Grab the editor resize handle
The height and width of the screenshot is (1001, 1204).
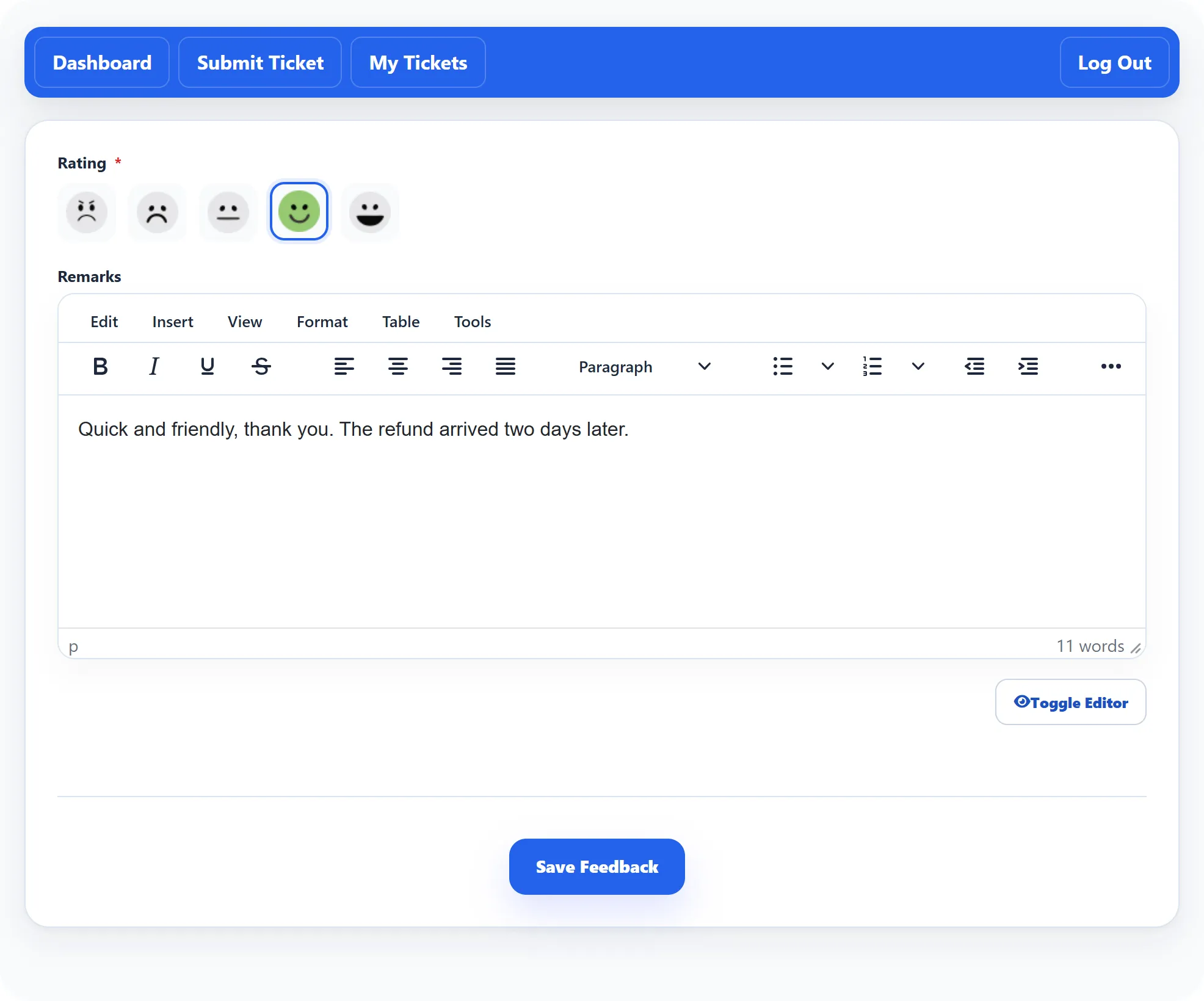(1136, 648)
